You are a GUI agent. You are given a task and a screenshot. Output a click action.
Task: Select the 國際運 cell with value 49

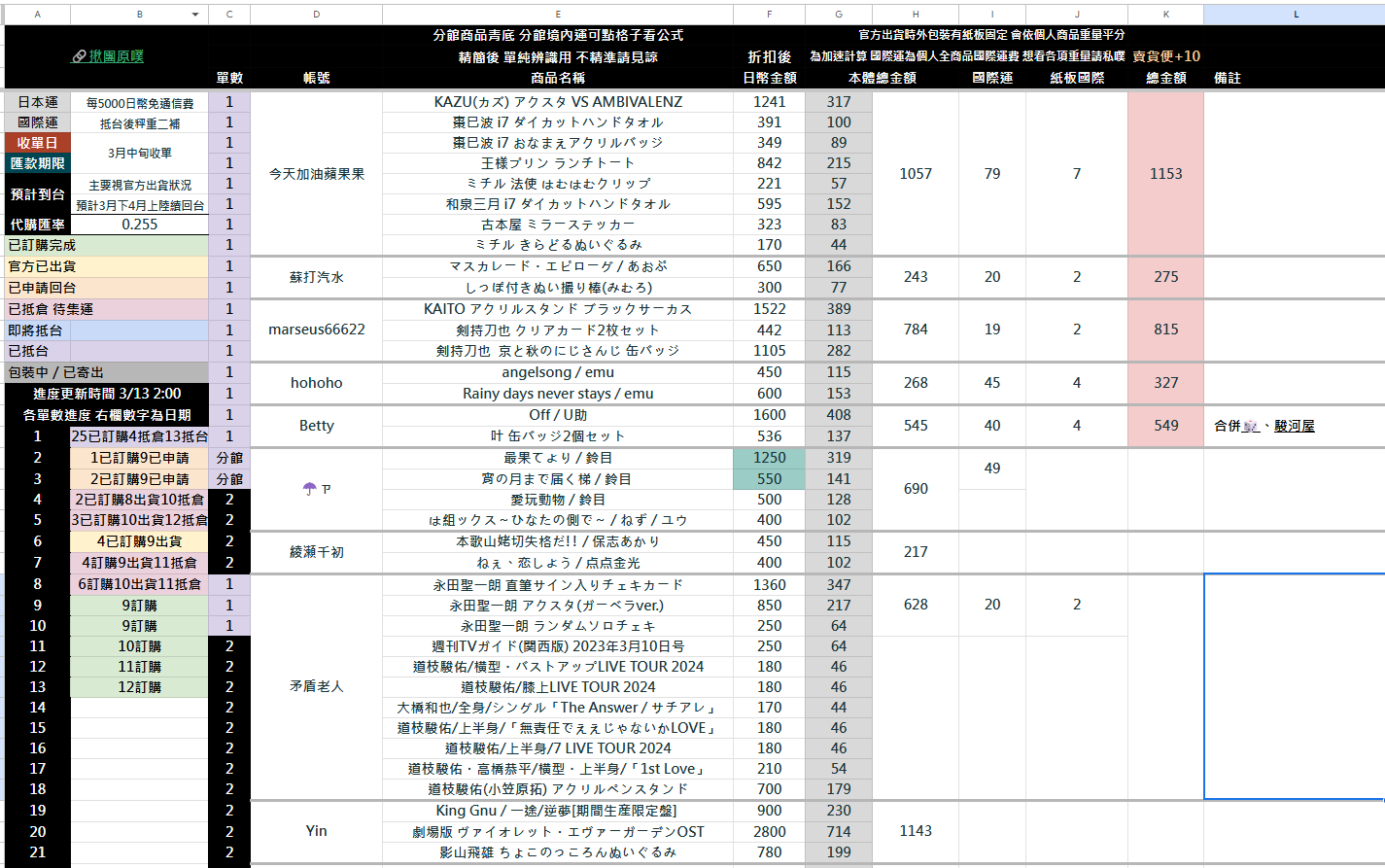click(991, 469)
